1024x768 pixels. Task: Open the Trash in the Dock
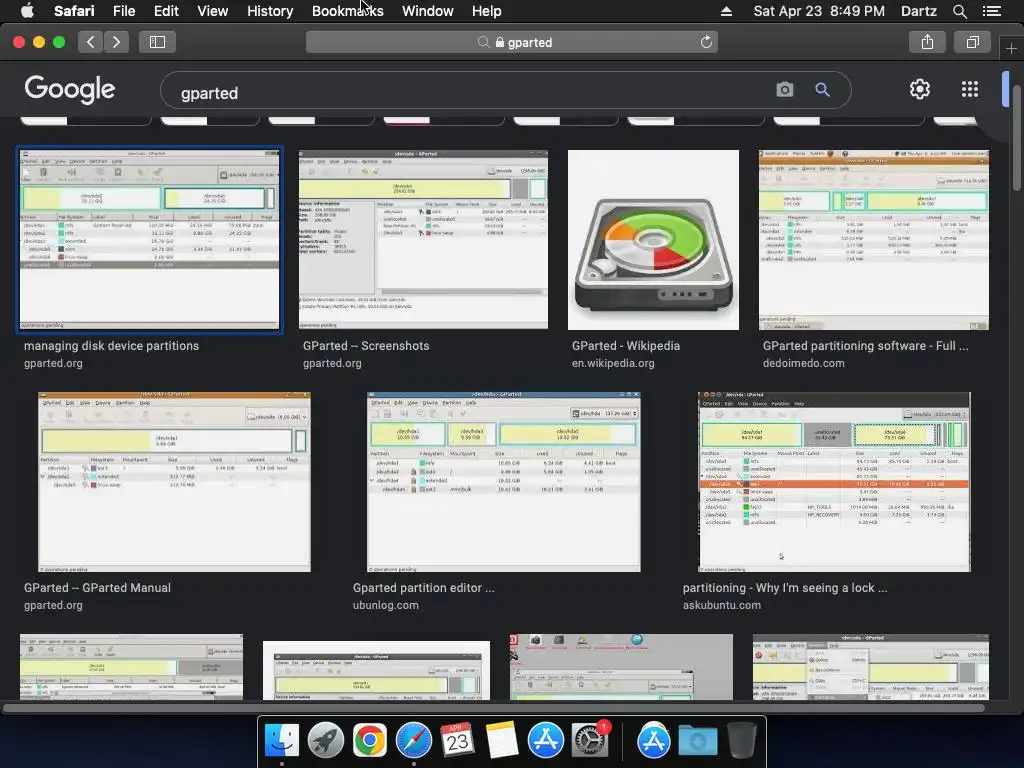[x=741, y=741]
